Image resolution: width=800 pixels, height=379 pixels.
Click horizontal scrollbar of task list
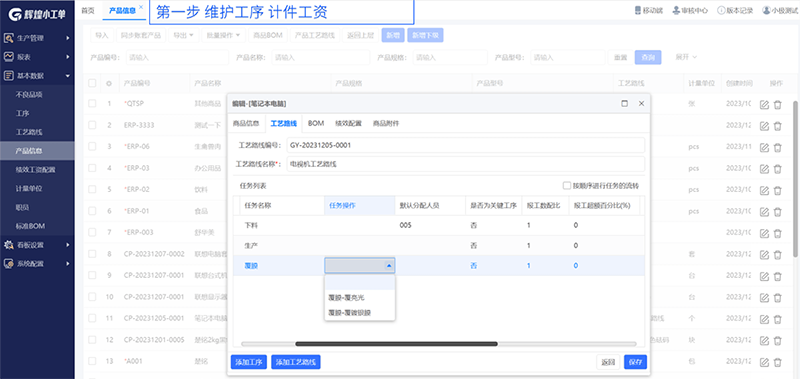(x=396, y=344)
